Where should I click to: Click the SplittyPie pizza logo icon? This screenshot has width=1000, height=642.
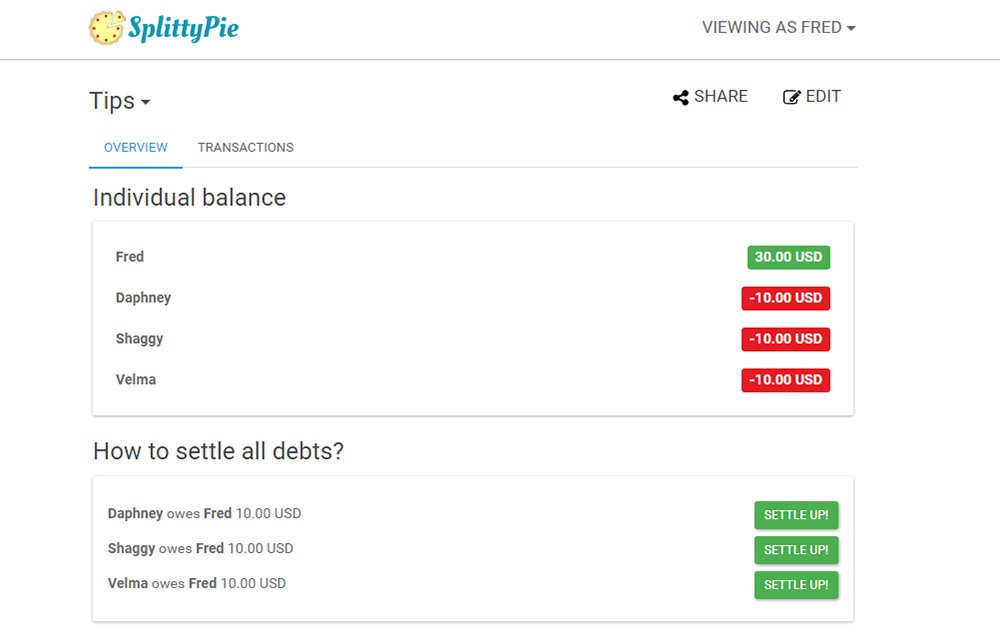coord(107,28)
